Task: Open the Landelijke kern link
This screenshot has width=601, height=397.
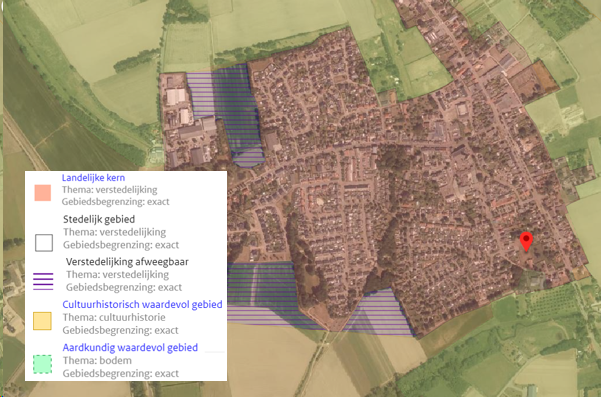Action: pos(93,178)
